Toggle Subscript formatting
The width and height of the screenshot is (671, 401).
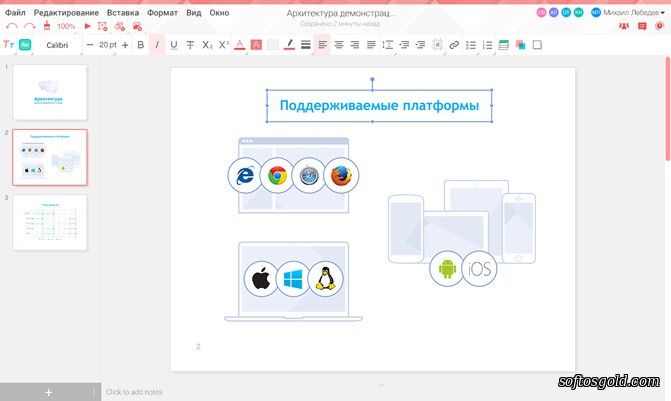click(x=207, y=45)
